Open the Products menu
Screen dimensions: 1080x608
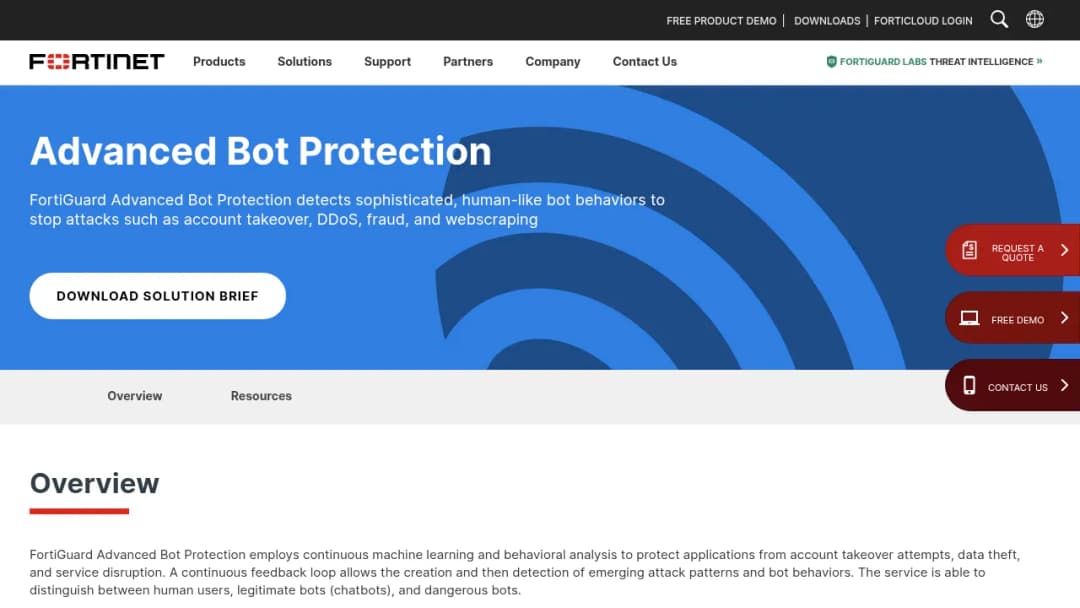[219, 62]
